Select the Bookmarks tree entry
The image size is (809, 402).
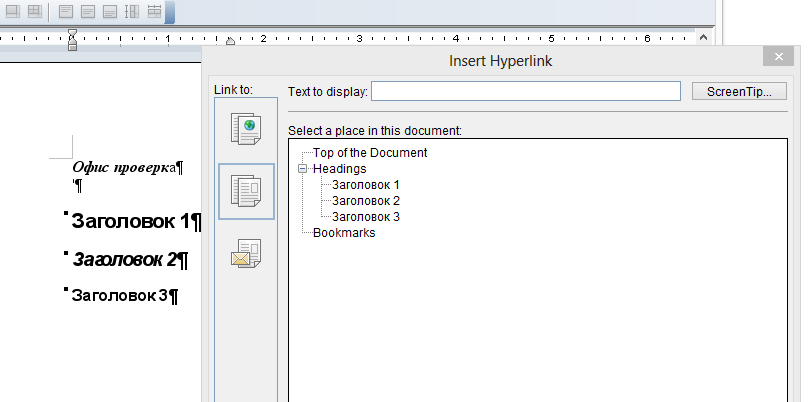(x=343, y=233)
